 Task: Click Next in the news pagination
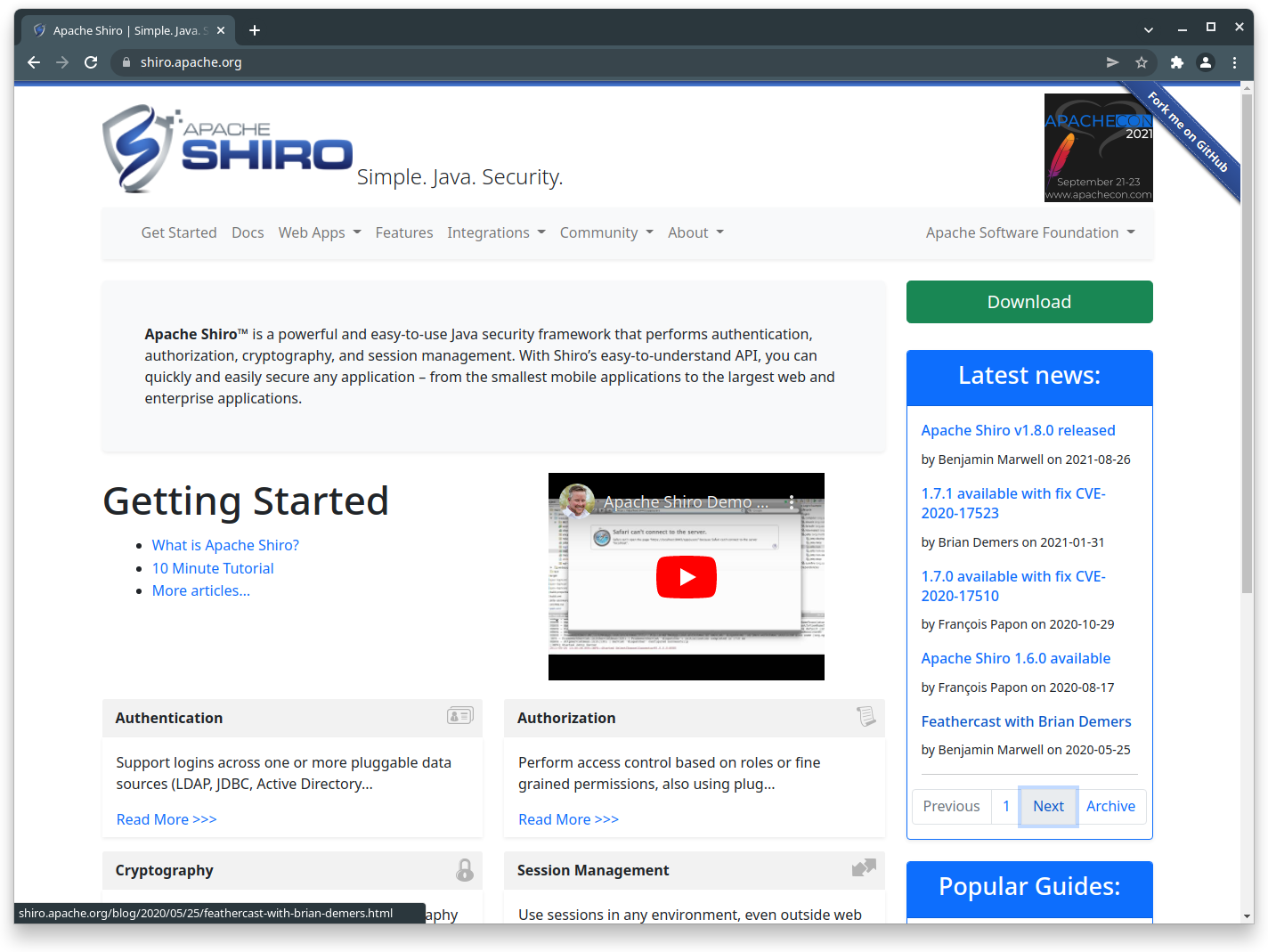1048,806
